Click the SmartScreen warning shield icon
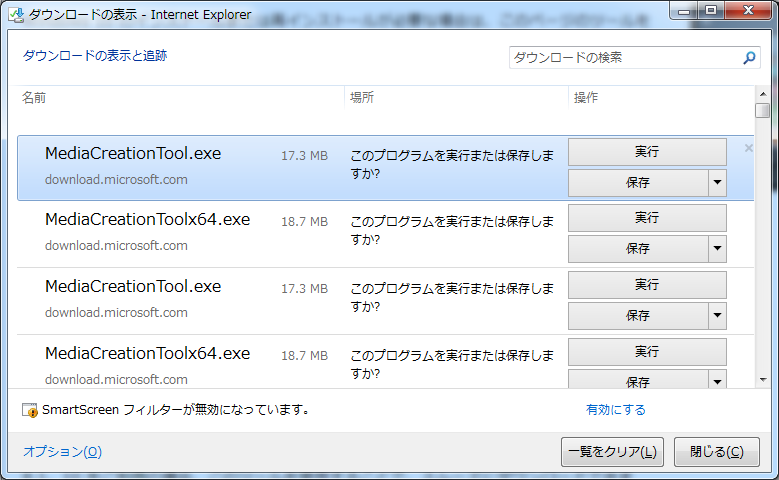Screen dimensions: 779x480 (x=29, y=410)
